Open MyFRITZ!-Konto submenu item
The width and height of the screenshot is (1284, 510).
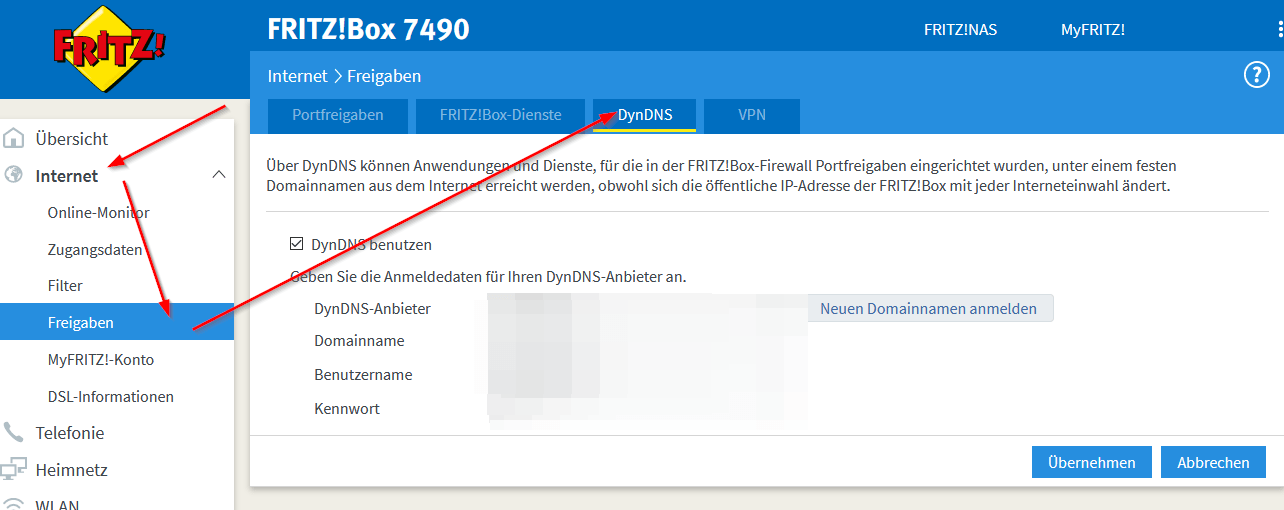[x=101, y=359]
